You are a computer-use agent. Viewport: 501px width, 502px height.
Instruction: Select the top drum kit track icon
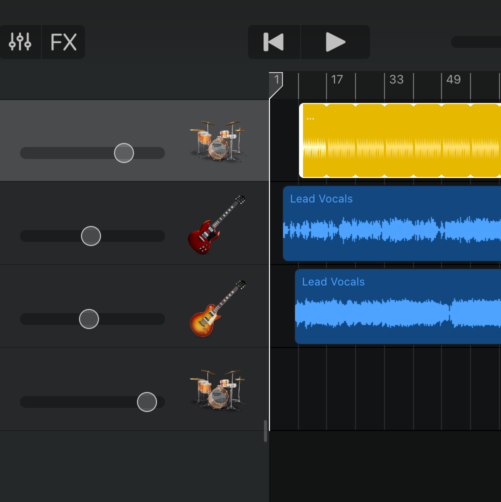(217, 141)
